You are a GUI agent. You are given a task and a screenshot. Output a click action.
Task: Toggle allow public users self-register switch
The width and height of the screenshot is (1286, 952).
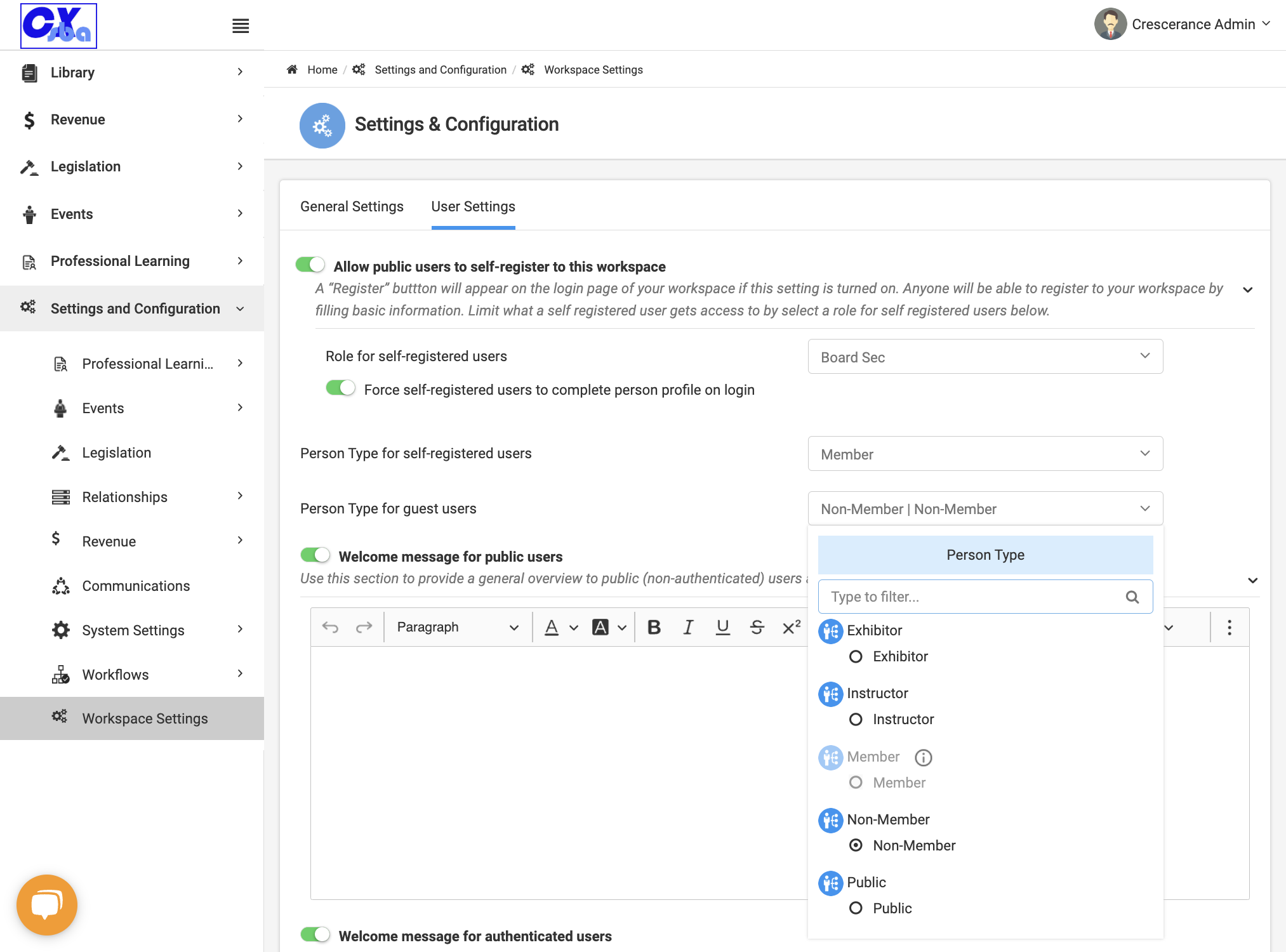click(x=310, y=265)
